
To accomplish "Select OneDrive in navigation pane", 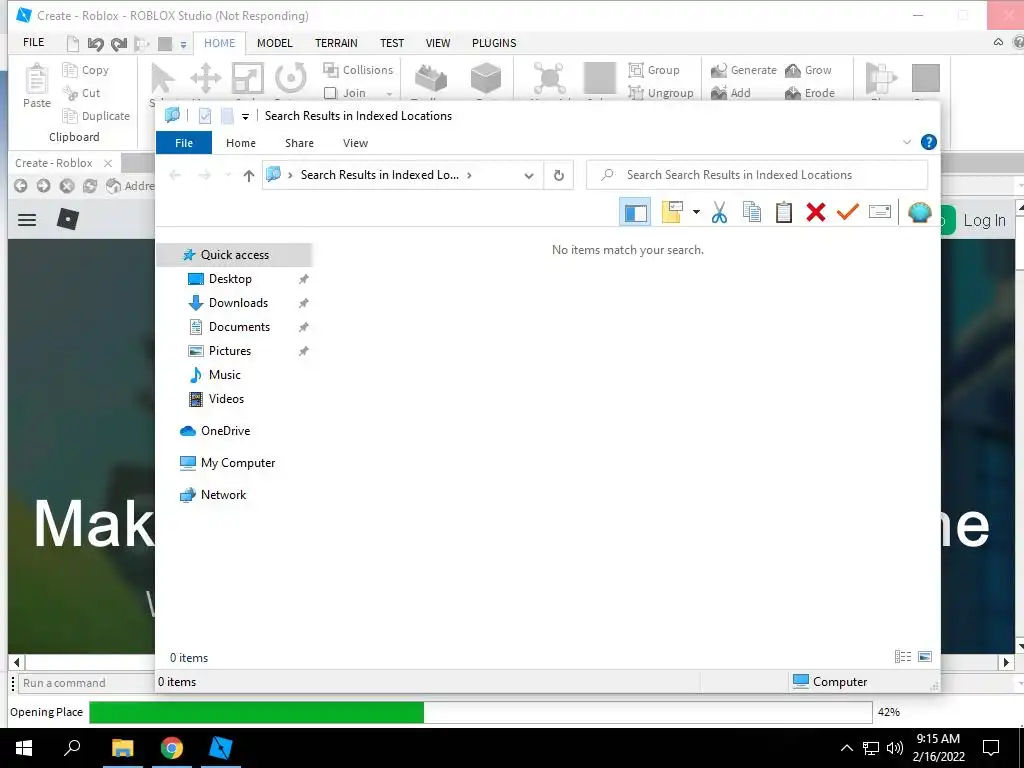I will 225,431.
